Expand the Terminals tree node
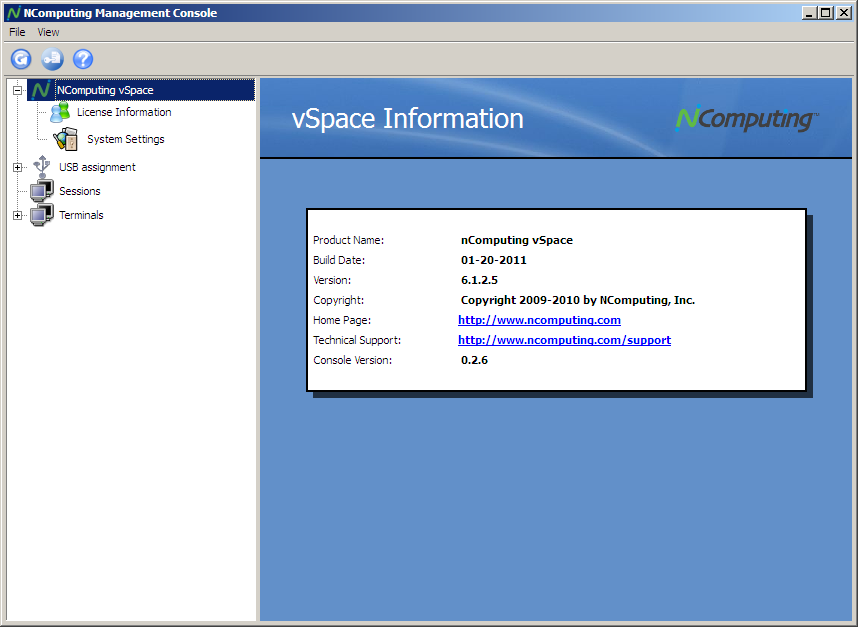This screenshot has height=627, width=858. tap(18, 216)
